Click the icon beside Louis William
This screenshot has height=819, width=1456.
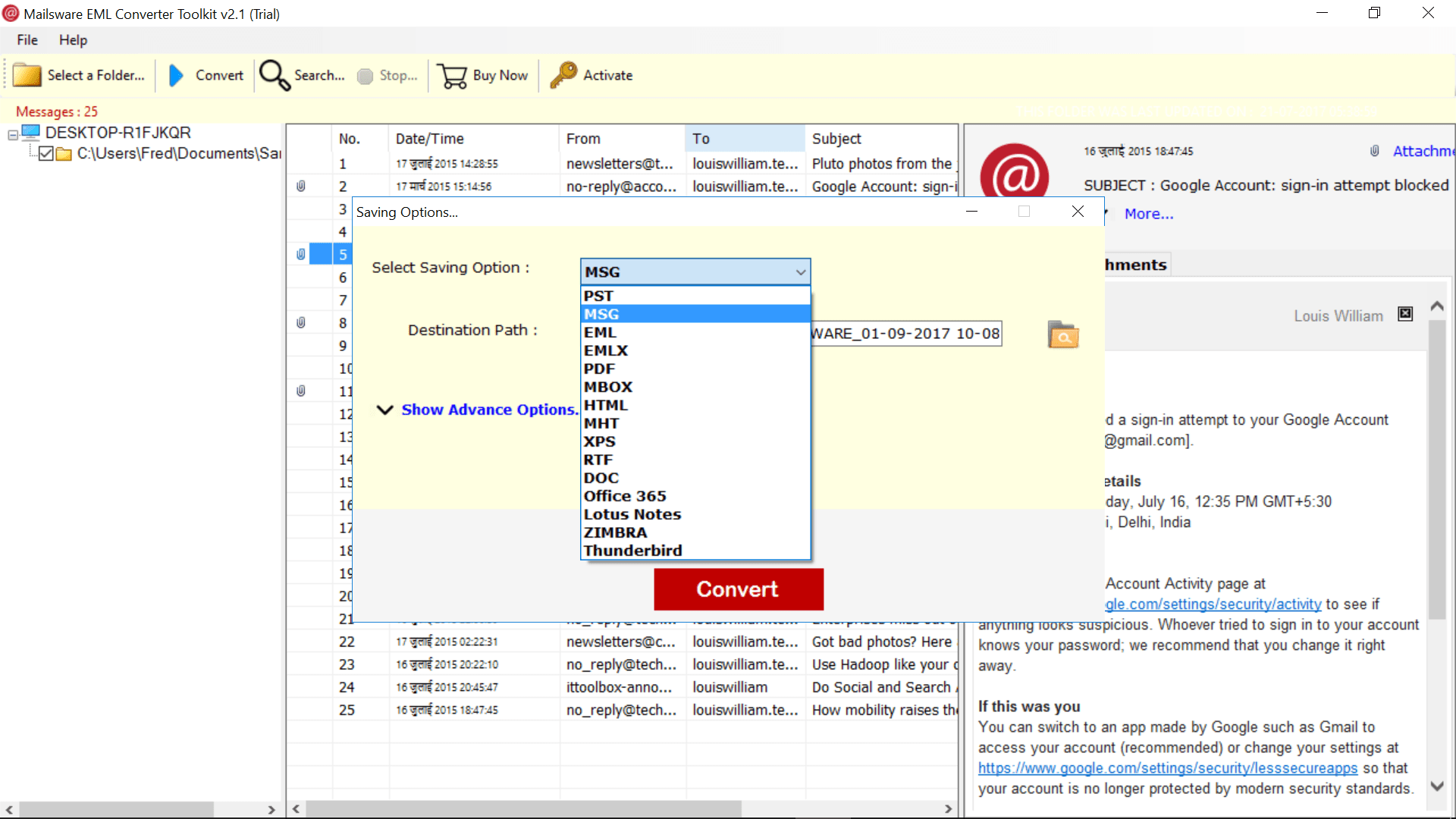[1405, 314]
